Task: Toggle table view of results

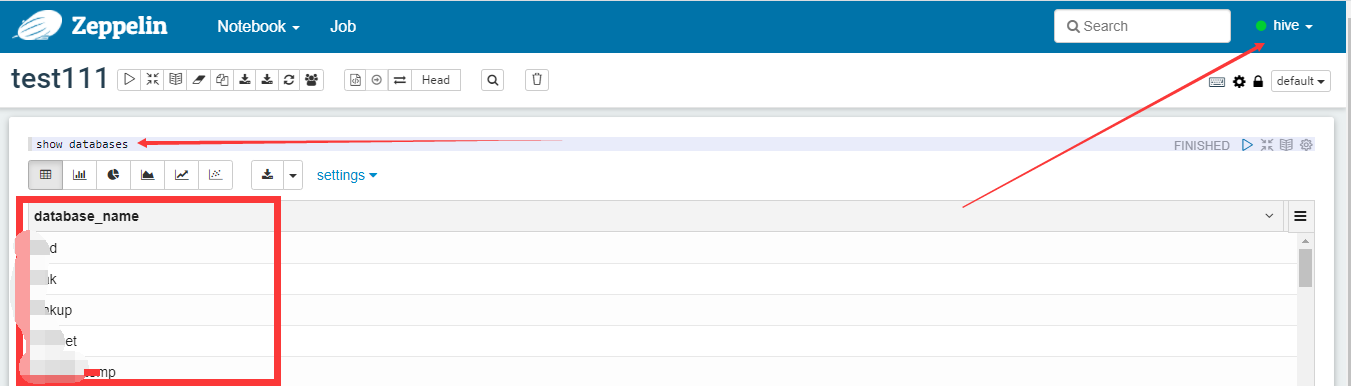Action: pyautogui.click(x=46, y=175)
